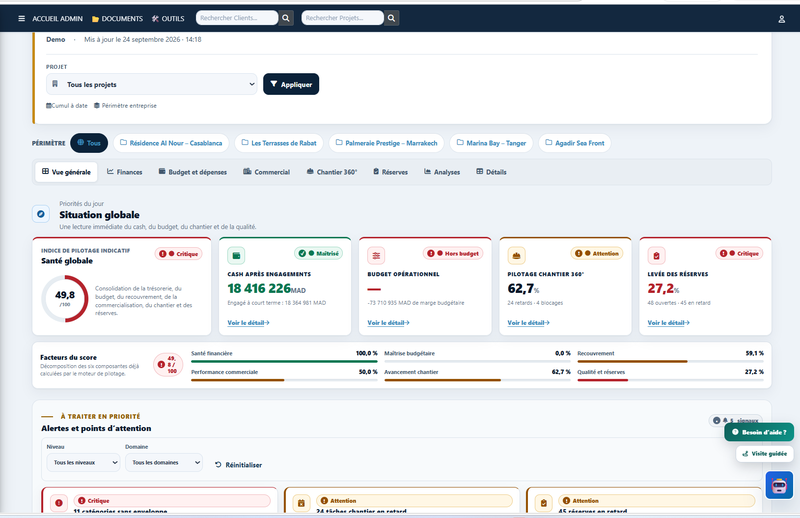The image size is (800, 518).
Task: Open Voir le détail on Budget opérationnel
Action: 388,323
